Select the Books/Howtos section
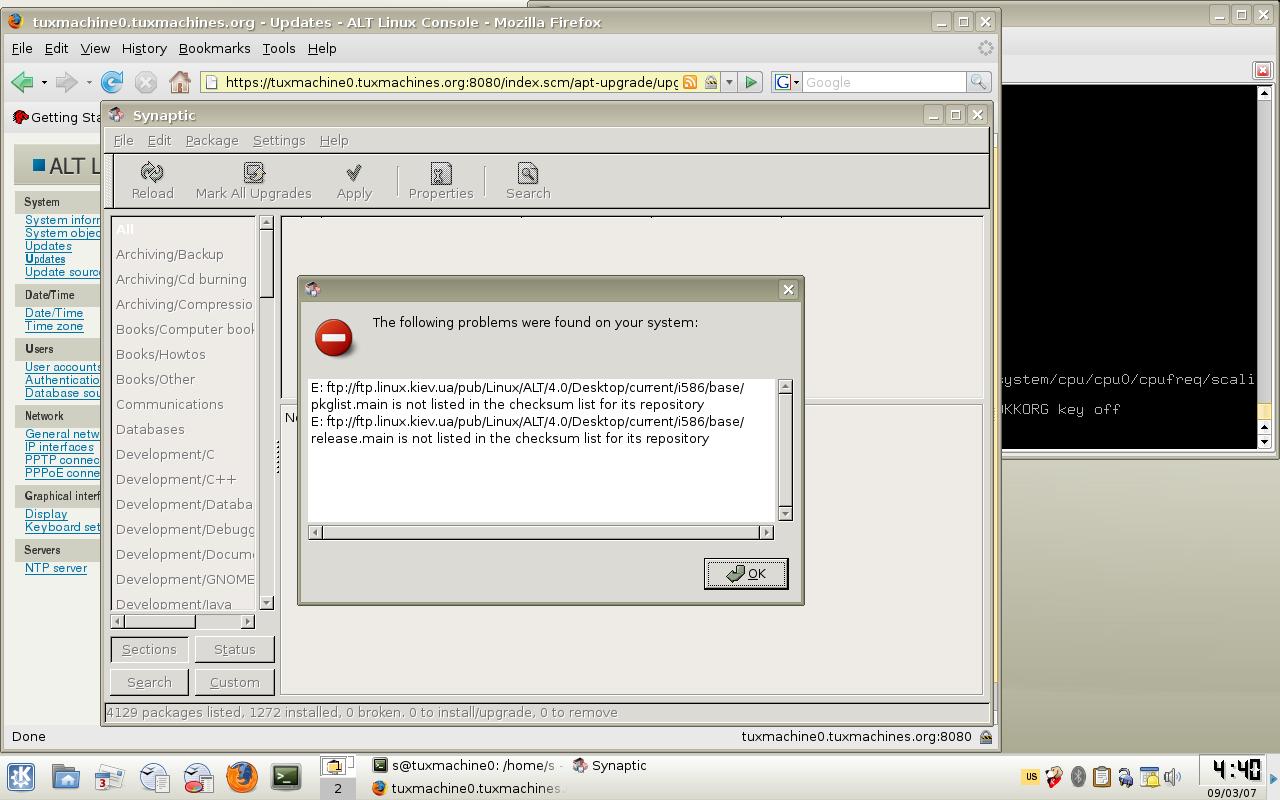Image resolution: width=1280 pixels, height=800 pixels. pos(161,354)
